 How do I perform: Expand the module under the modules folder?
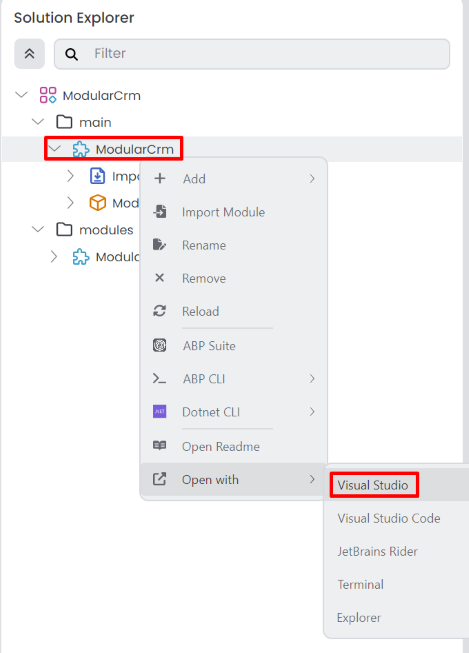coord(54,257)
